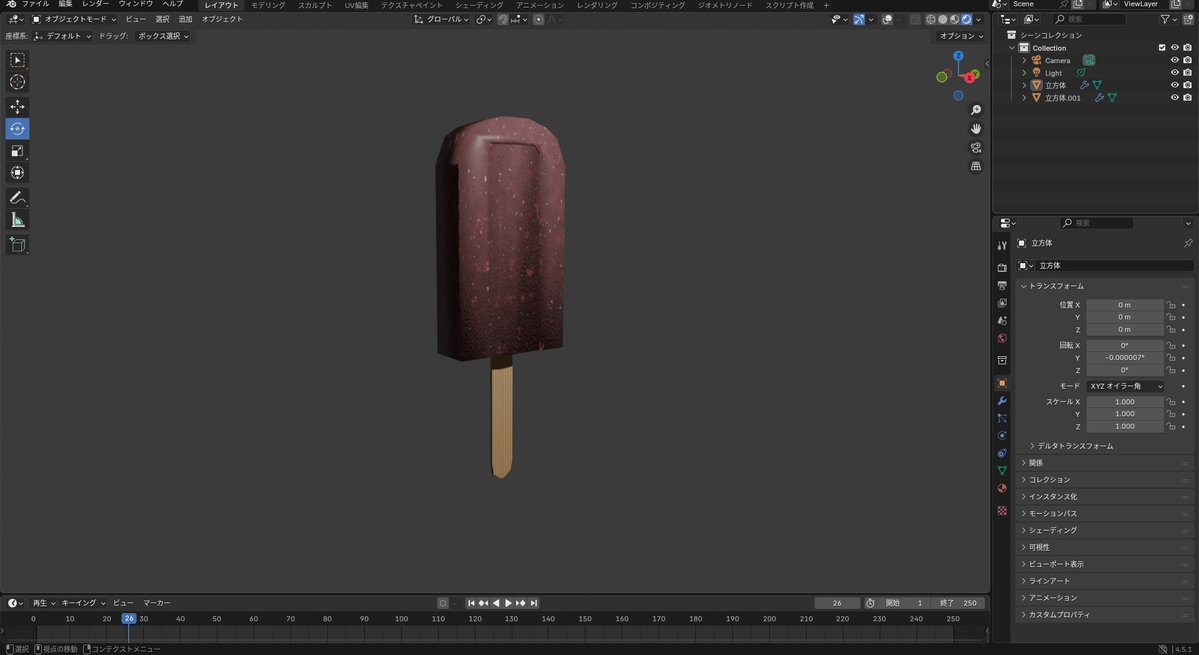Open the Tool properties tab
The width and height of the screenshot is (1199, 655).
coord(1002,245)
